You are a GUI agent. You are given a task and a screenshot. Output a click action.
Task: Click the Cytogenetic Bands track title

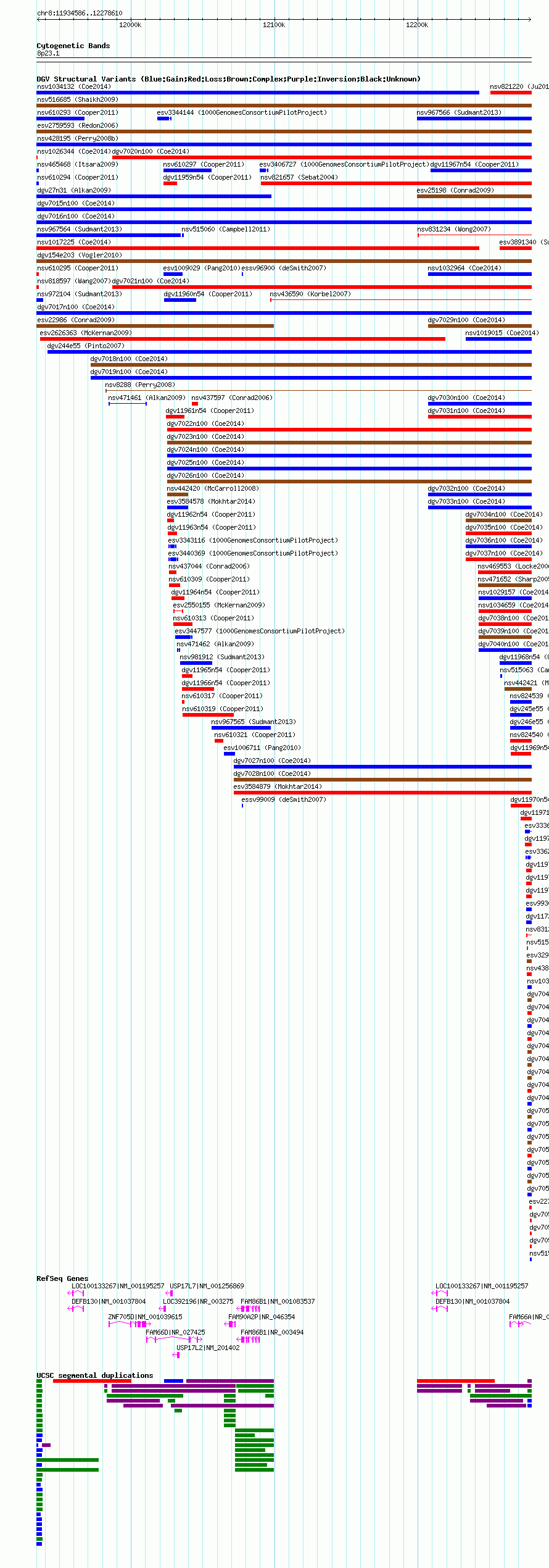click(x=73, y=46)
